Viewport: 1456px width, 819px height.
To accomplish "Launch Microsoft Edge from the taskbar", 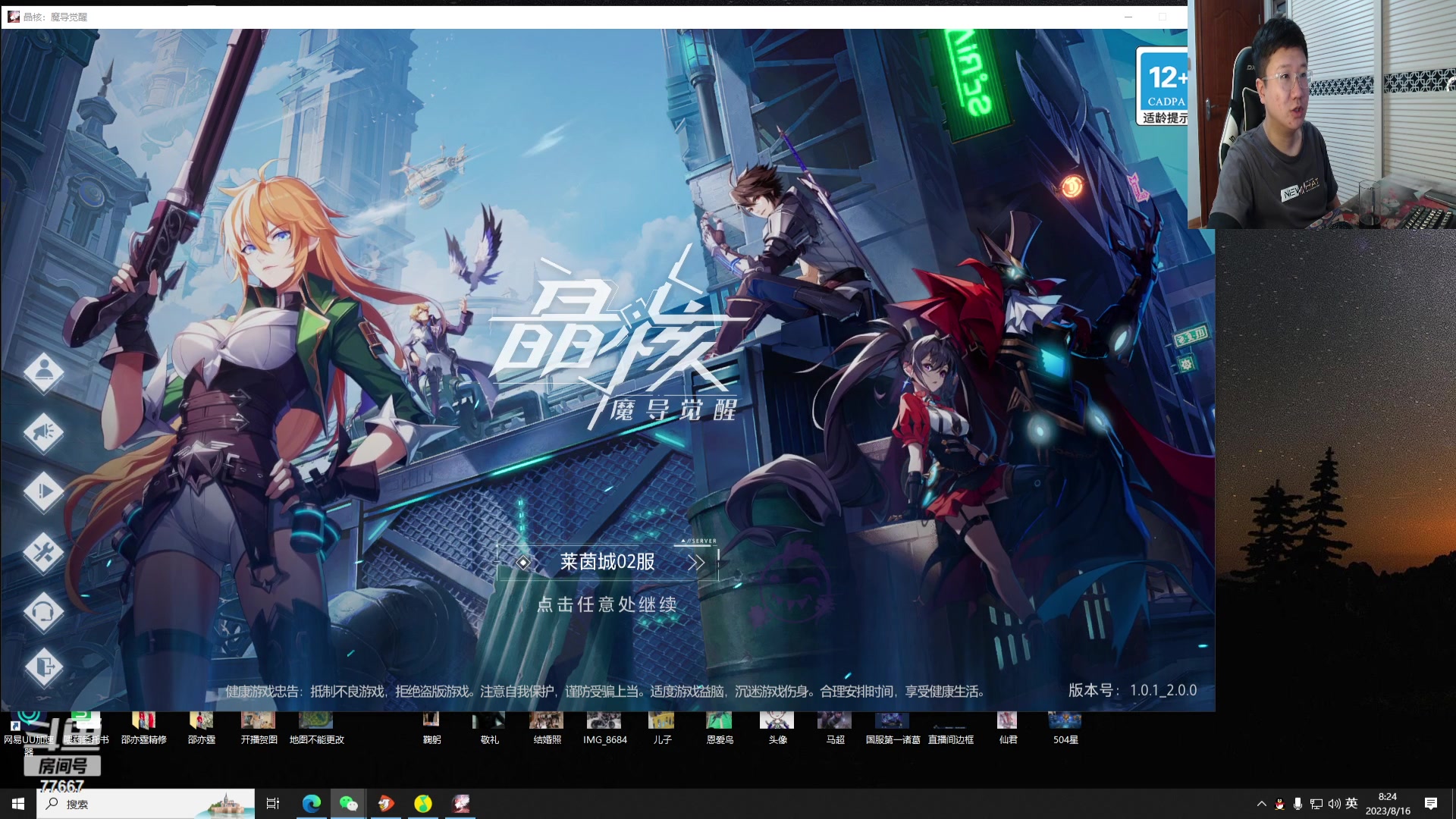I will pos(311,804).
